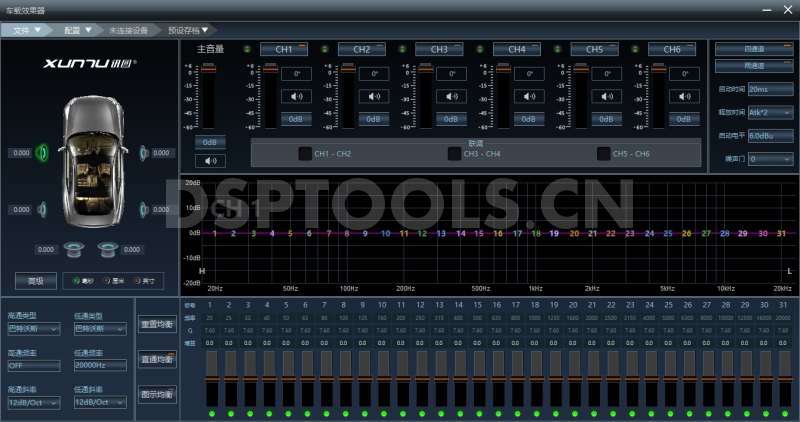
Task: Select the front-right speaker beside the car
Action: 146,153
